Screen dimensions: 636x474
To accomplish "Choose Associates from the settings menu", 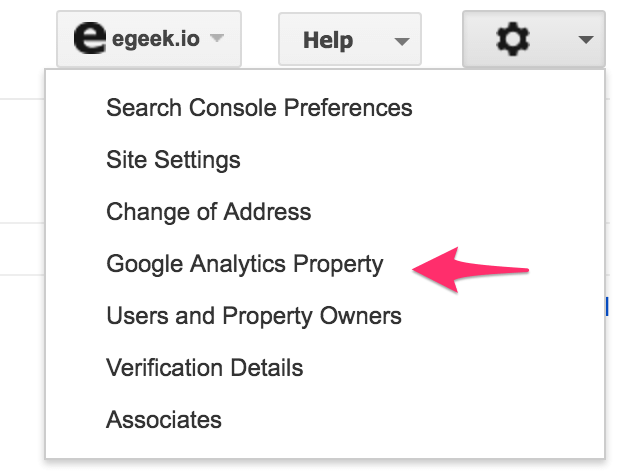I will (x=164, y=420).
